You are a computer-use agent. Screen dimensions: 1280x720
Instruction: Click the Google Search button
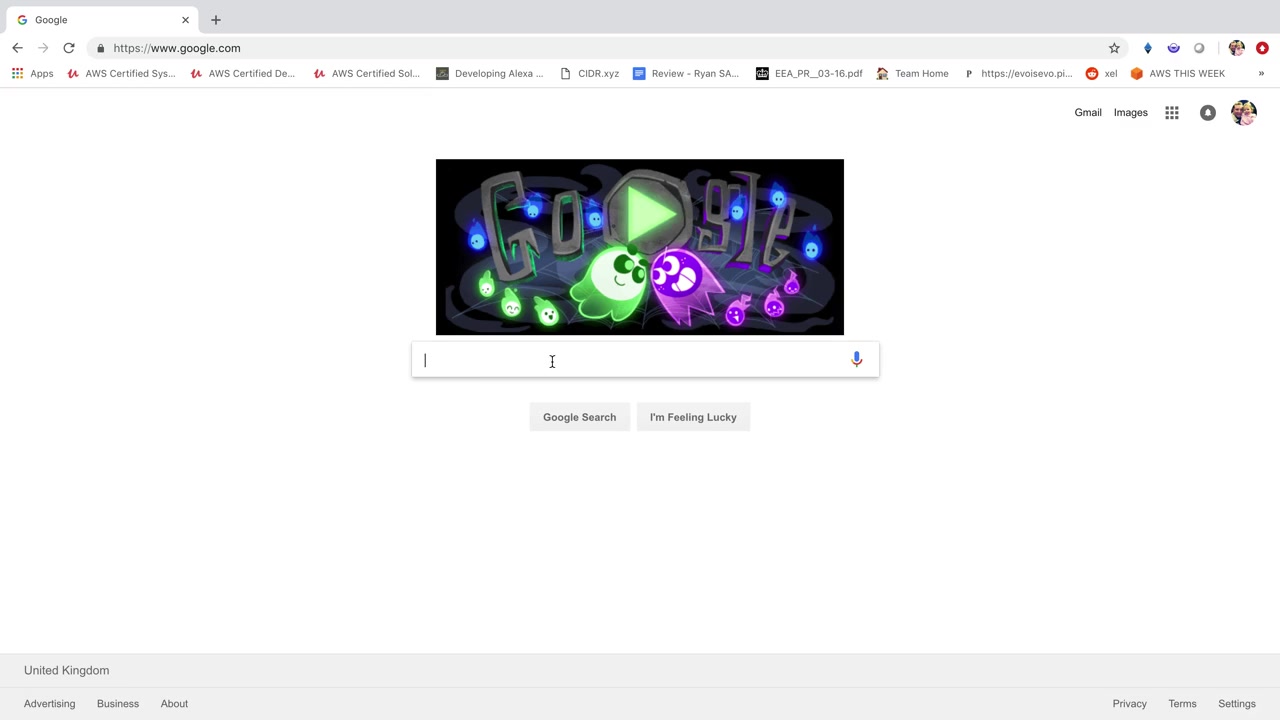580,417
